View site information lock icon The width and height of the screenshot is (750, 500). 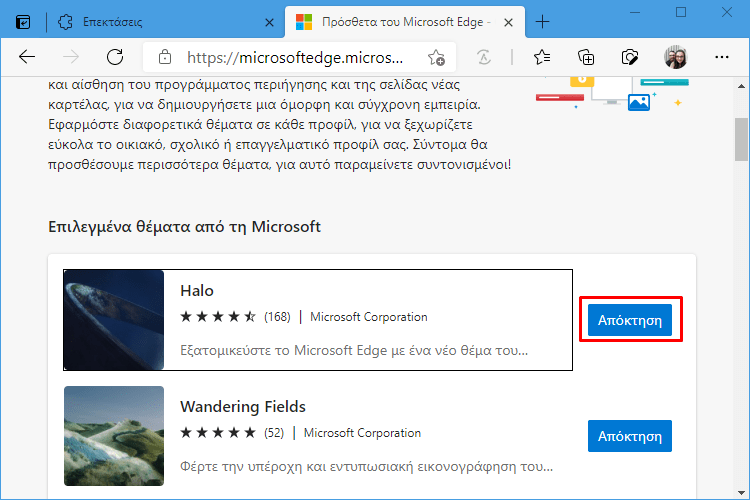tap(165, 57)
